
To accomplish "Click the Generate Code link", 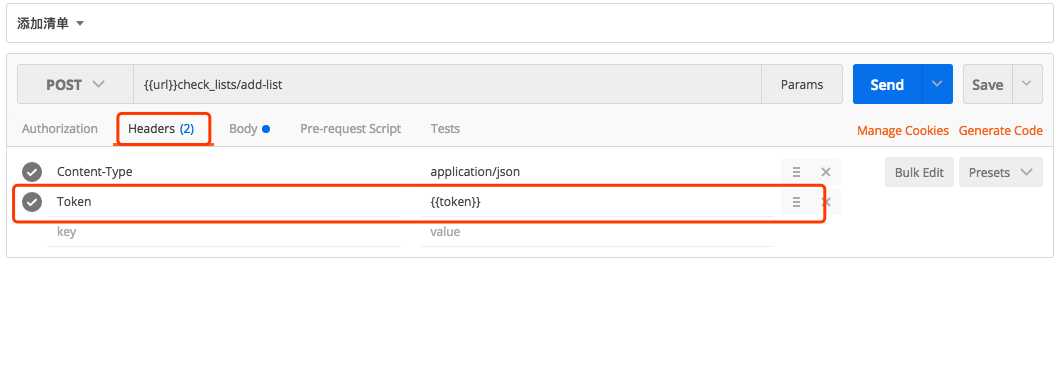I will pos(1001,130).
